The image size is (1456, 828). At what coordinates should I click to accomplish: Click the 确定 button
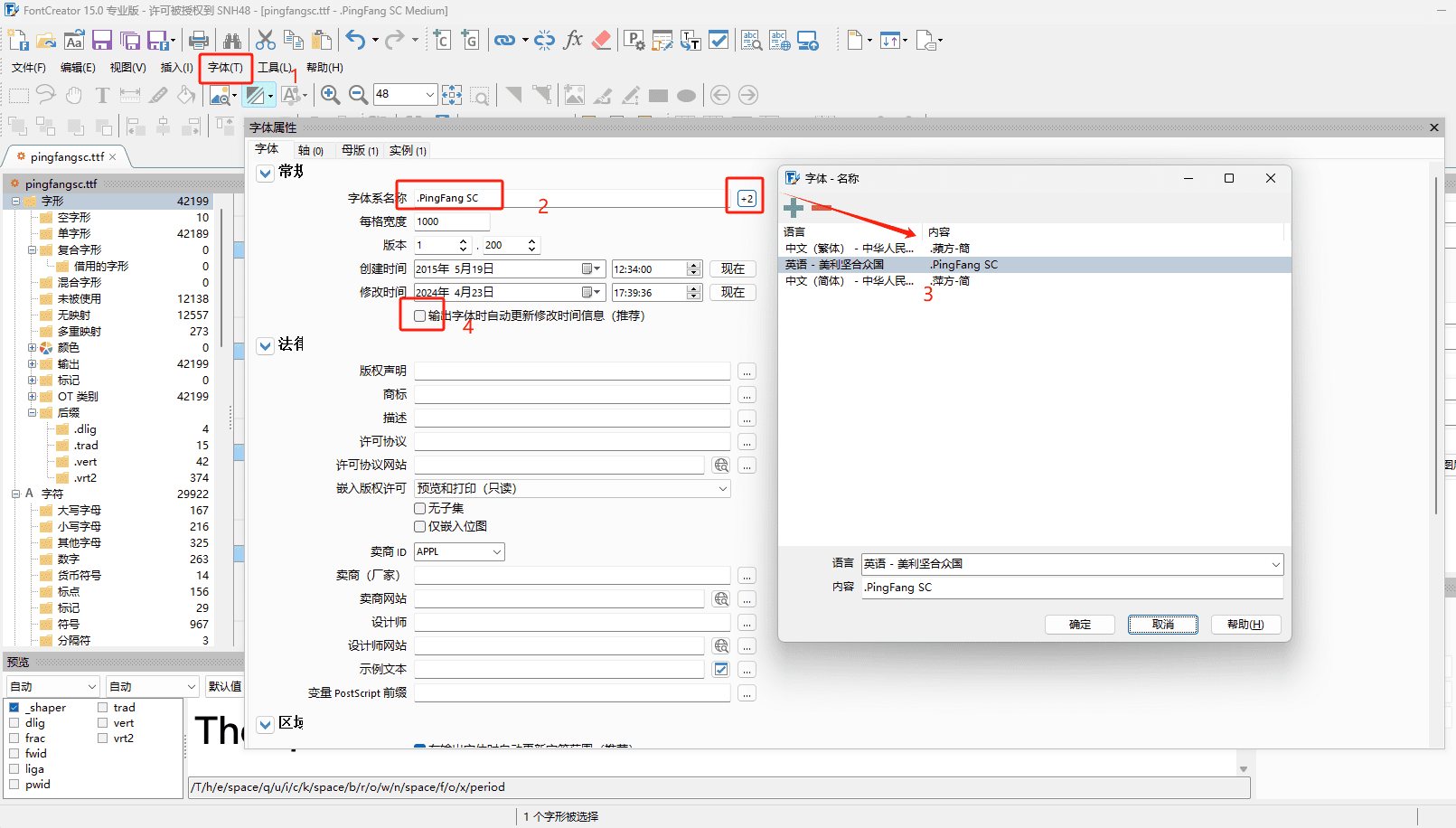pyautogui.click(x=1079, y=625)
